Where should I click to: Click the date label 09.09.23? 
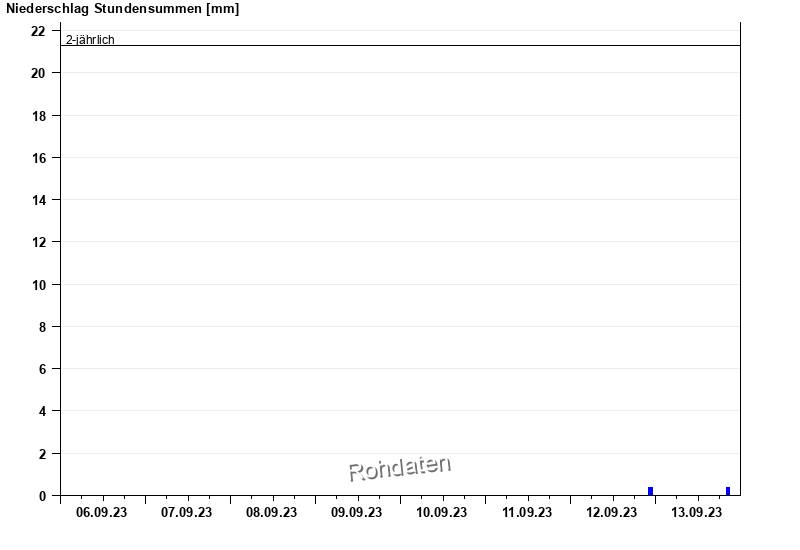point(357,512)
